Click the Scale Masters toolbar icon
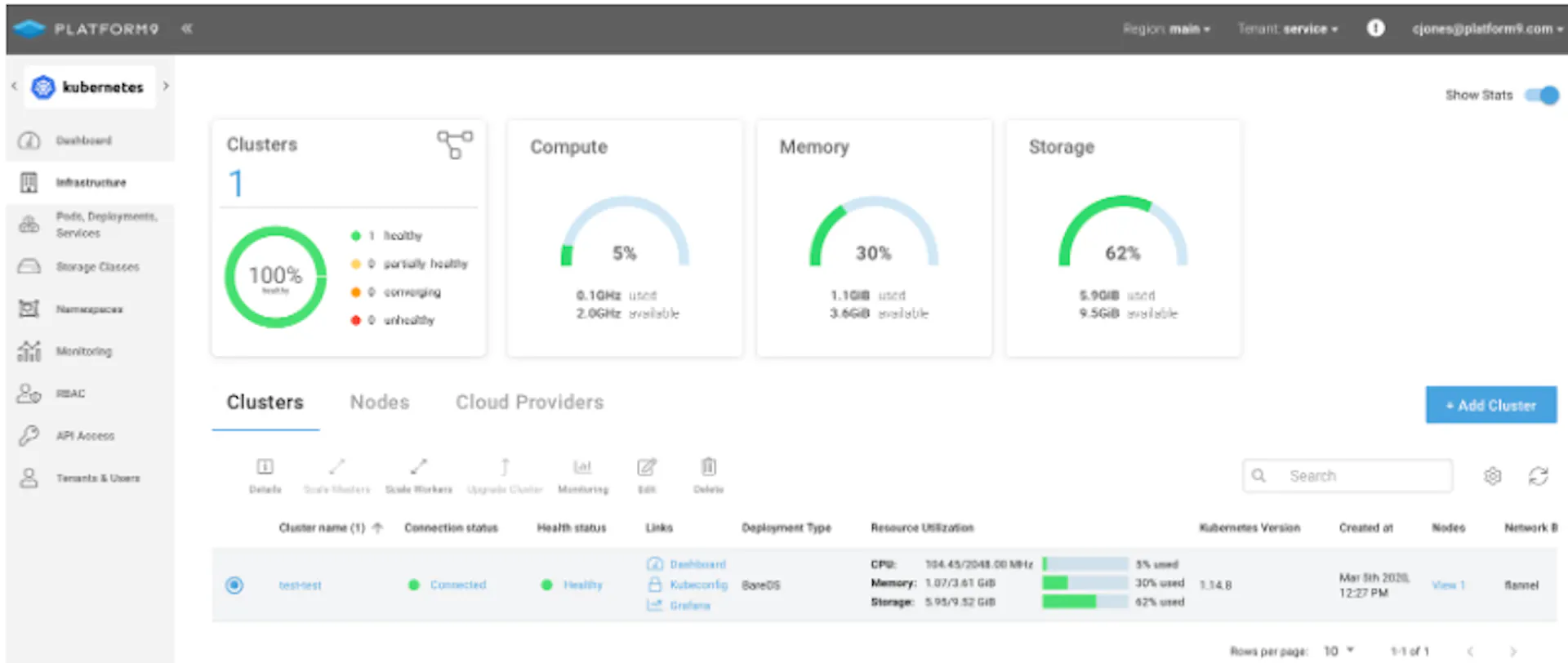 [336, 466]
